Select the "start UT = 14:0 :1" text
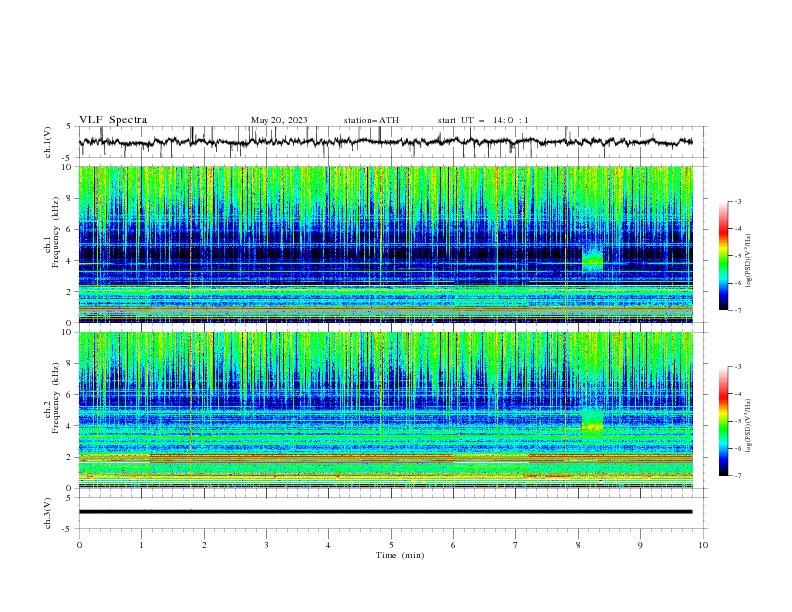 483,120
